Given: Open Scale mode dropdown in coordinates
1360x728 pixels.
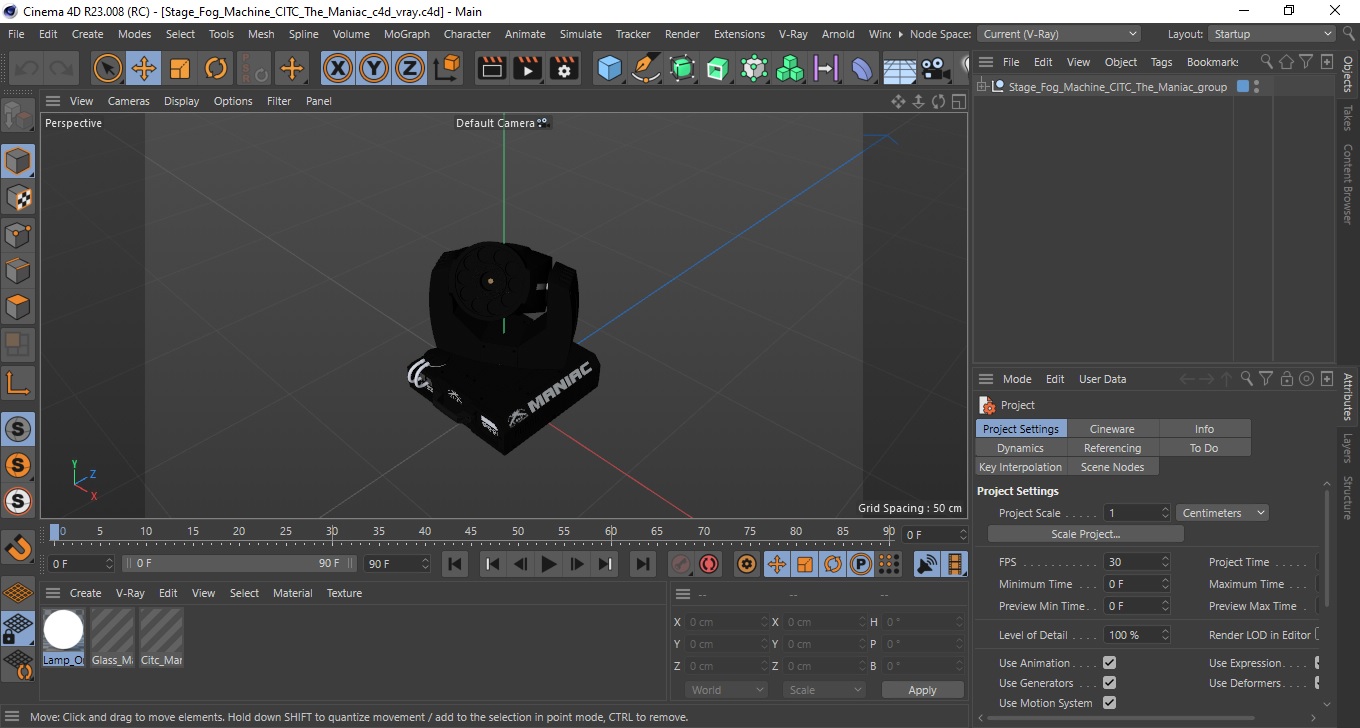Looking at the screenshot, I should point(824,690).
